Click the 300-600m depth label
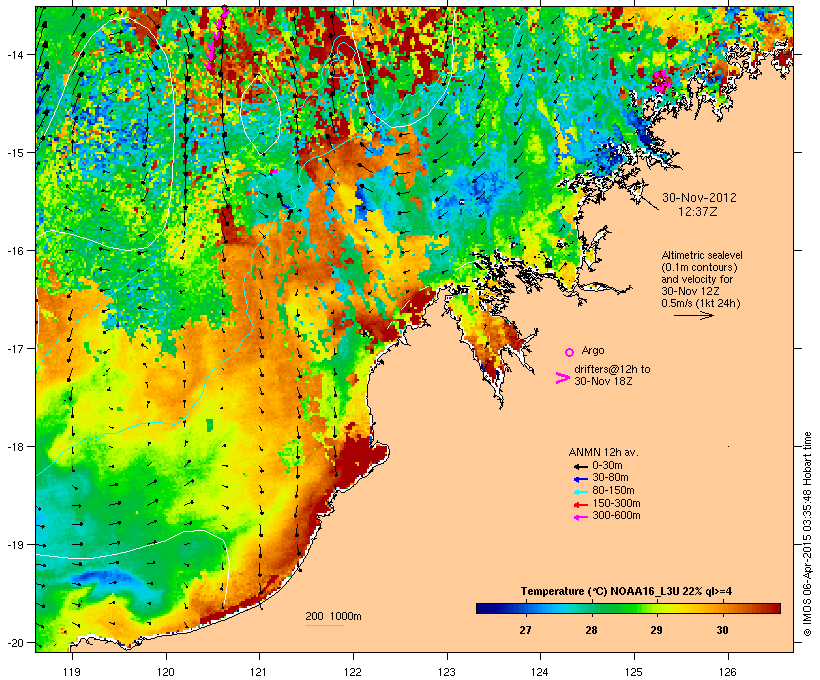The height and width of the screenshot is (680, 820). click(616, 516)
